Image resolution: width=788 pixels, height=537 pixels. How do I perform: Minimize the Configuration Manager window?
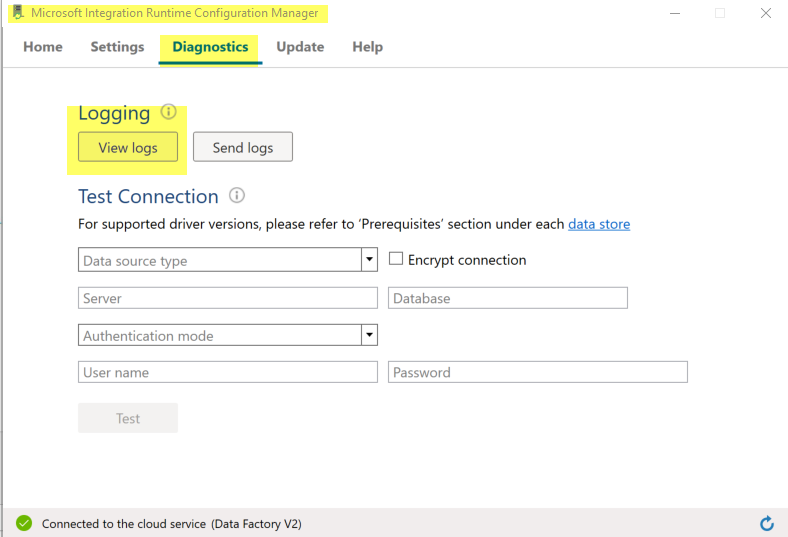[x=675, y=13]
